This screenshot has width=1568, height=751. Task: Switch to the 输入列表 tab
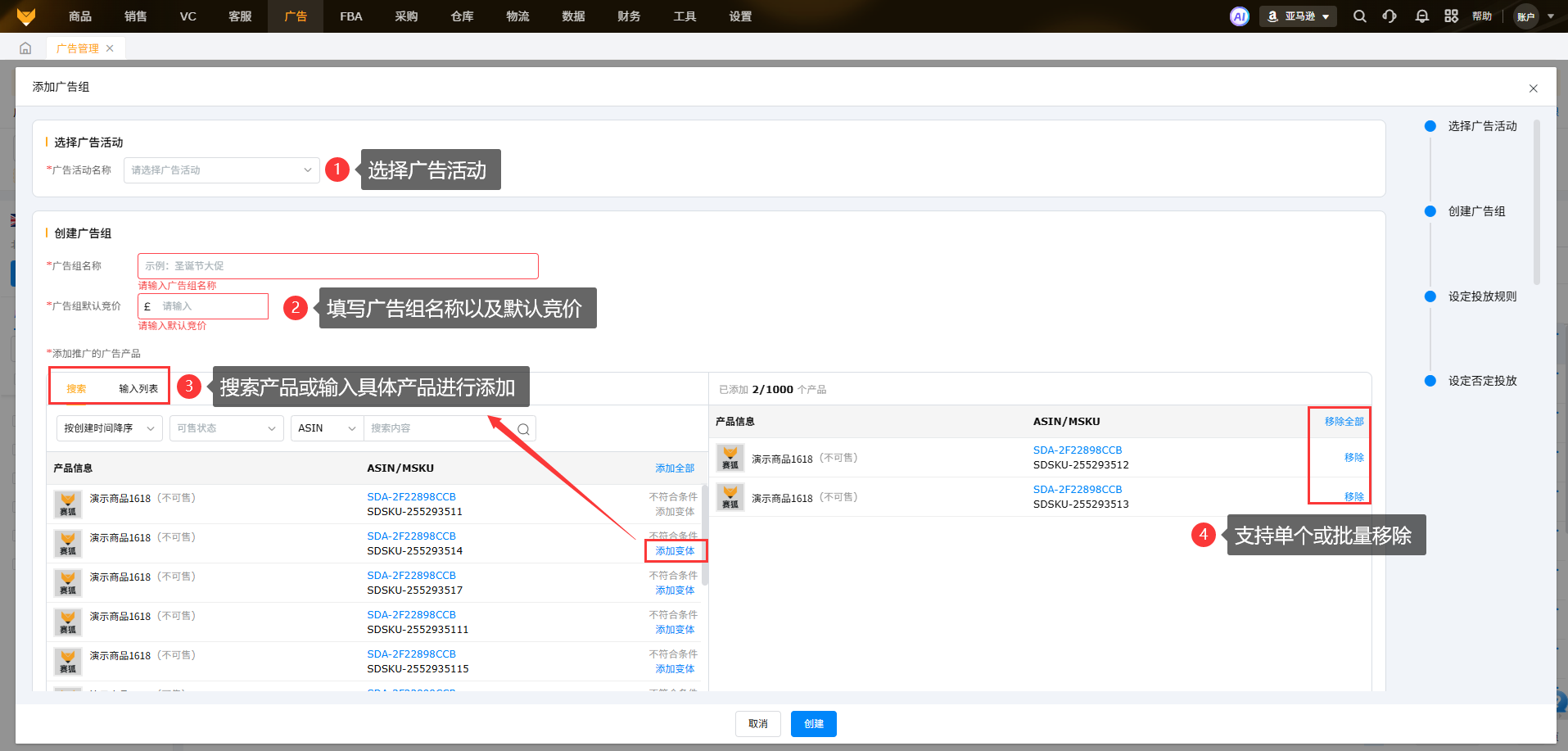point(138,389)
